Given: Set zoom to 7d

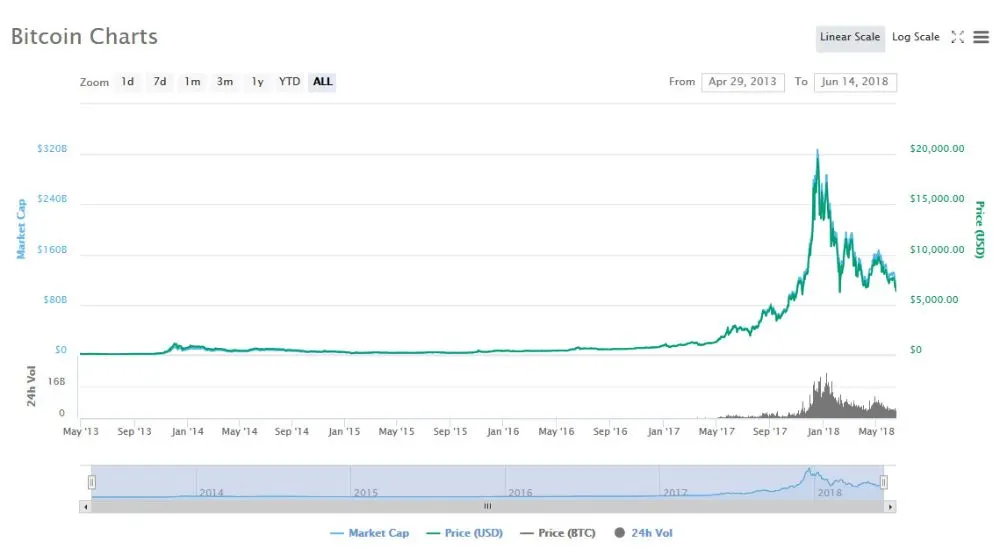Looking at the screenshot, I should click(x=160, y=82).
